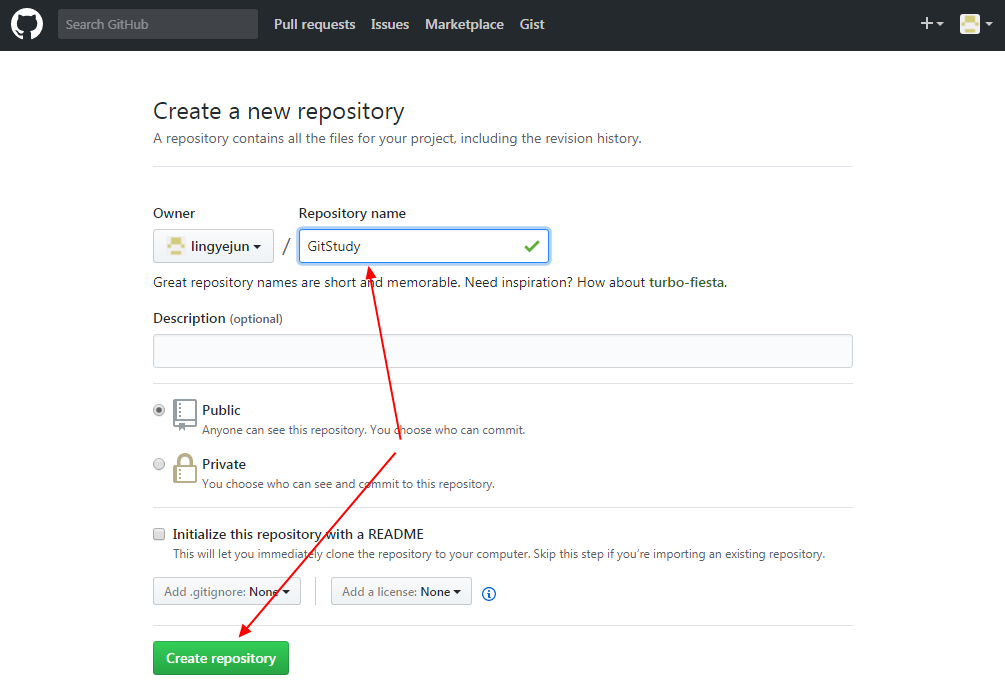The width and height of the screenshot is (1005, 700).
Task: Click the Description (optional) label
Action: (218, 319)
